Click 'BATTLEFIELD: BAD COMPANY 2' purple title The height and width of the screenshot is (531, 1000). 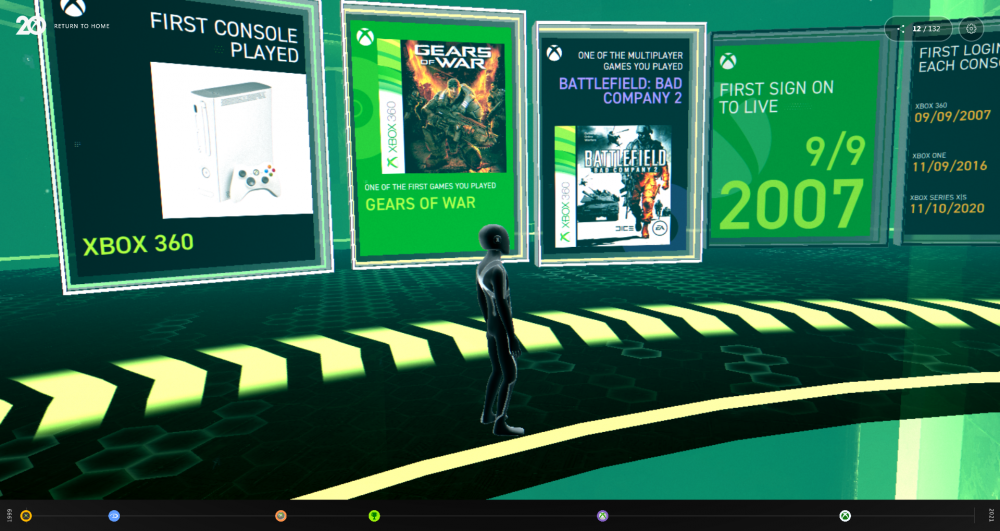click(x=621, y=91)
